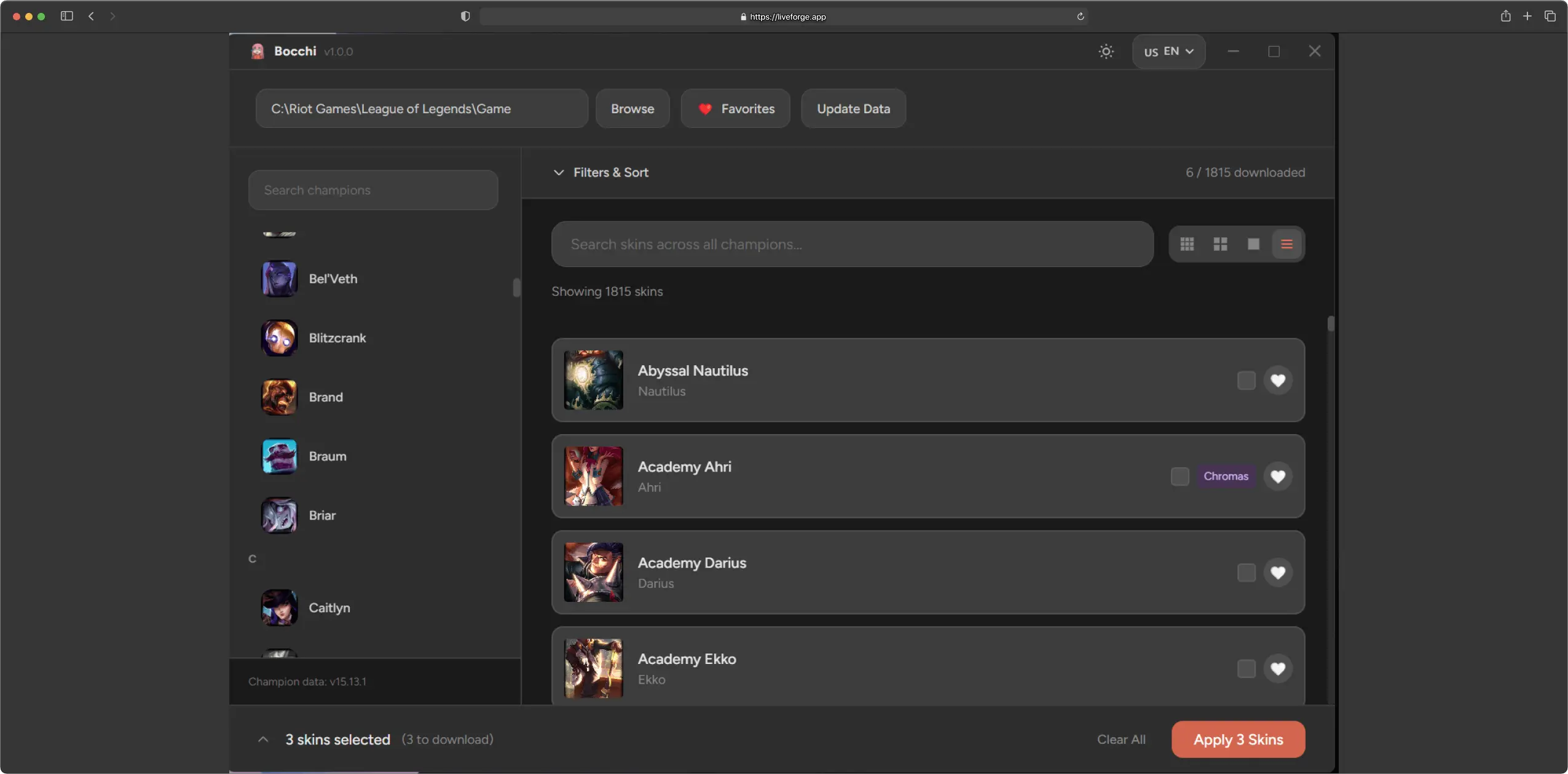This screenshot has width=1568, height=774.
Task: Open the US EN language dropdown
Action: (x=1168, y=52)
